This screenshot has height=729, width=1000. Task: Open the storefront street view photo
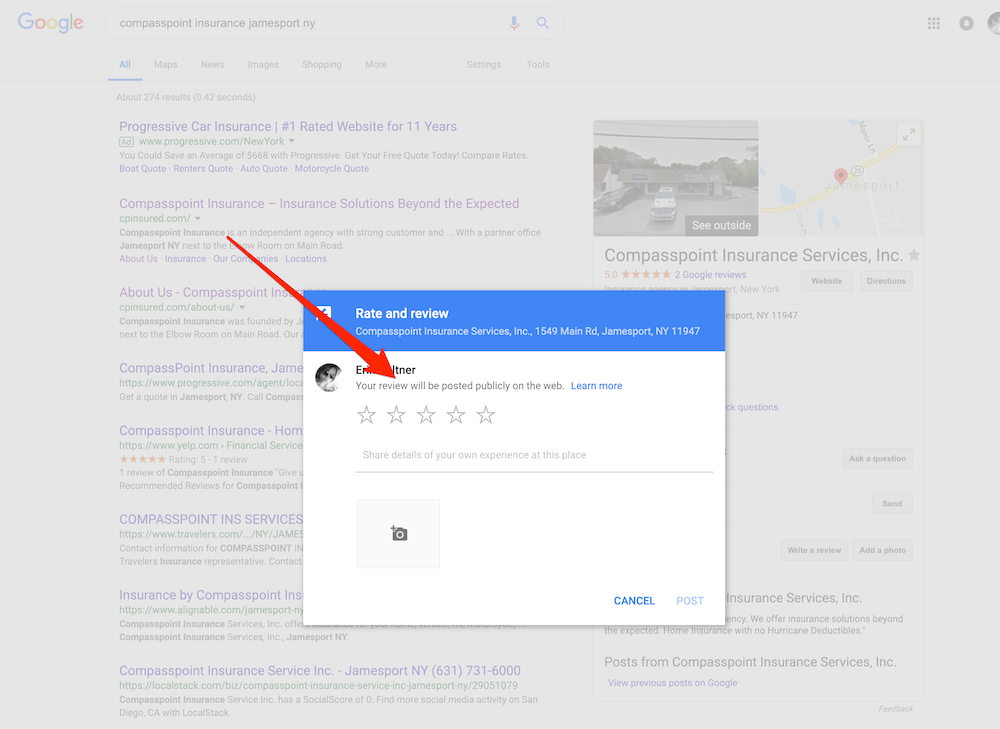click(x=676, y=178)
